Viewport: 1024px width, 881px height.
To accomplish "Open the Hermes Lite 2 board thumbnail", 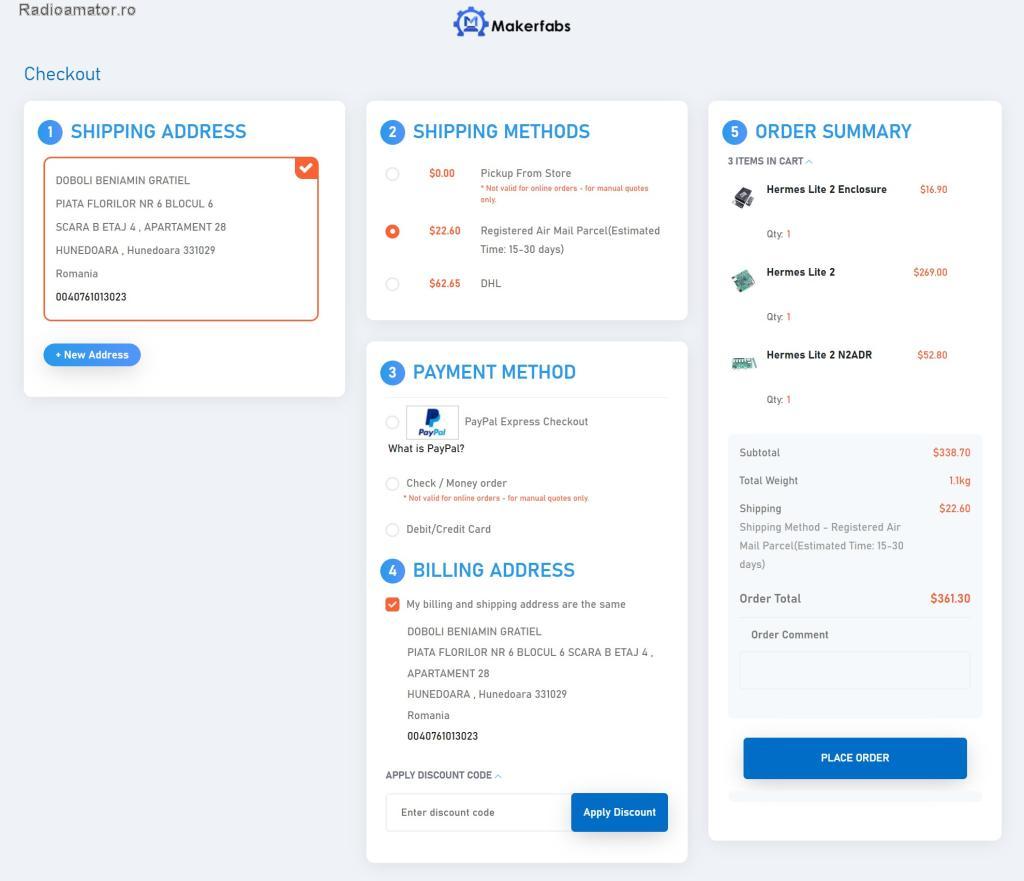I will coord(743,280).
